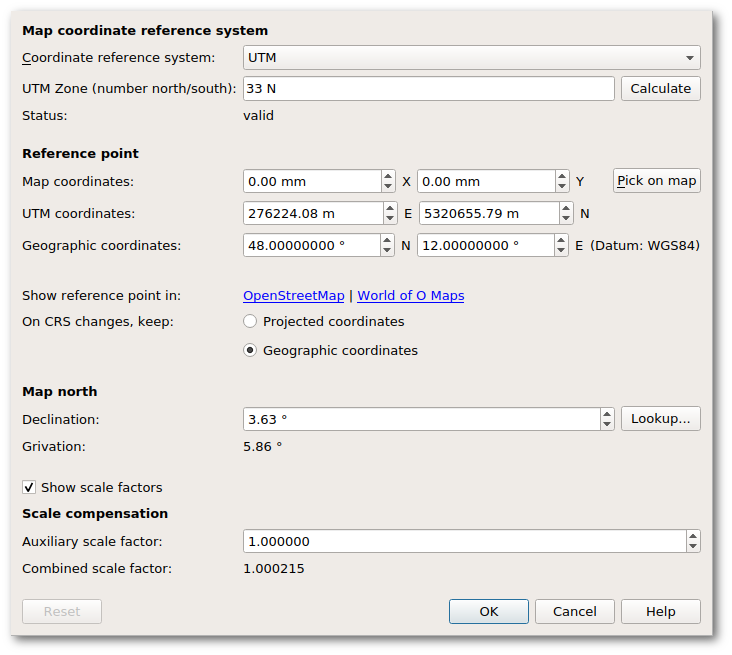Click the (Datum: WGS84) label

(x=645, y=245)
